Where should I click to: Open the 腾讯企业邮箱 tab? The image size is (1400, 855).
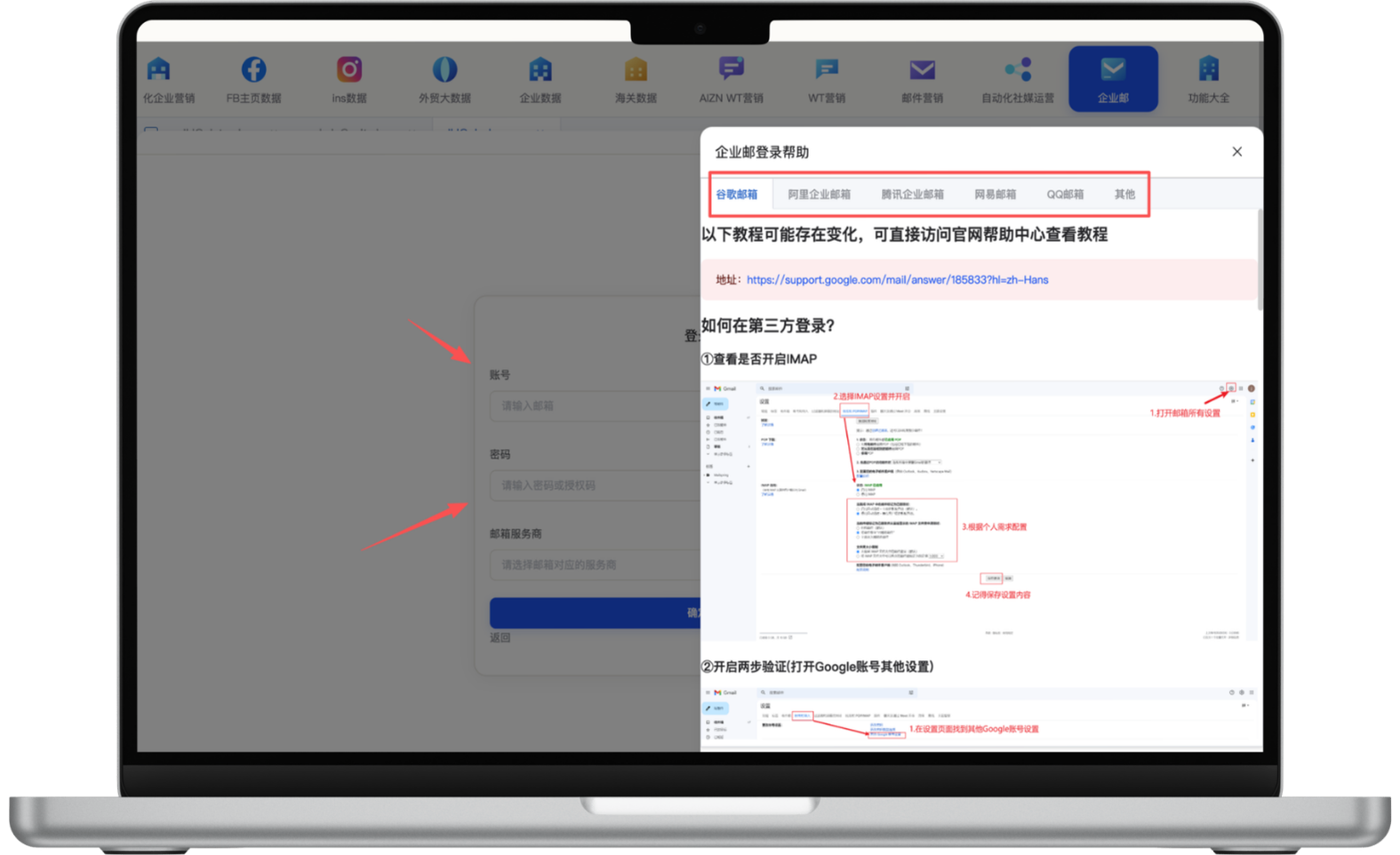point(912,195)
